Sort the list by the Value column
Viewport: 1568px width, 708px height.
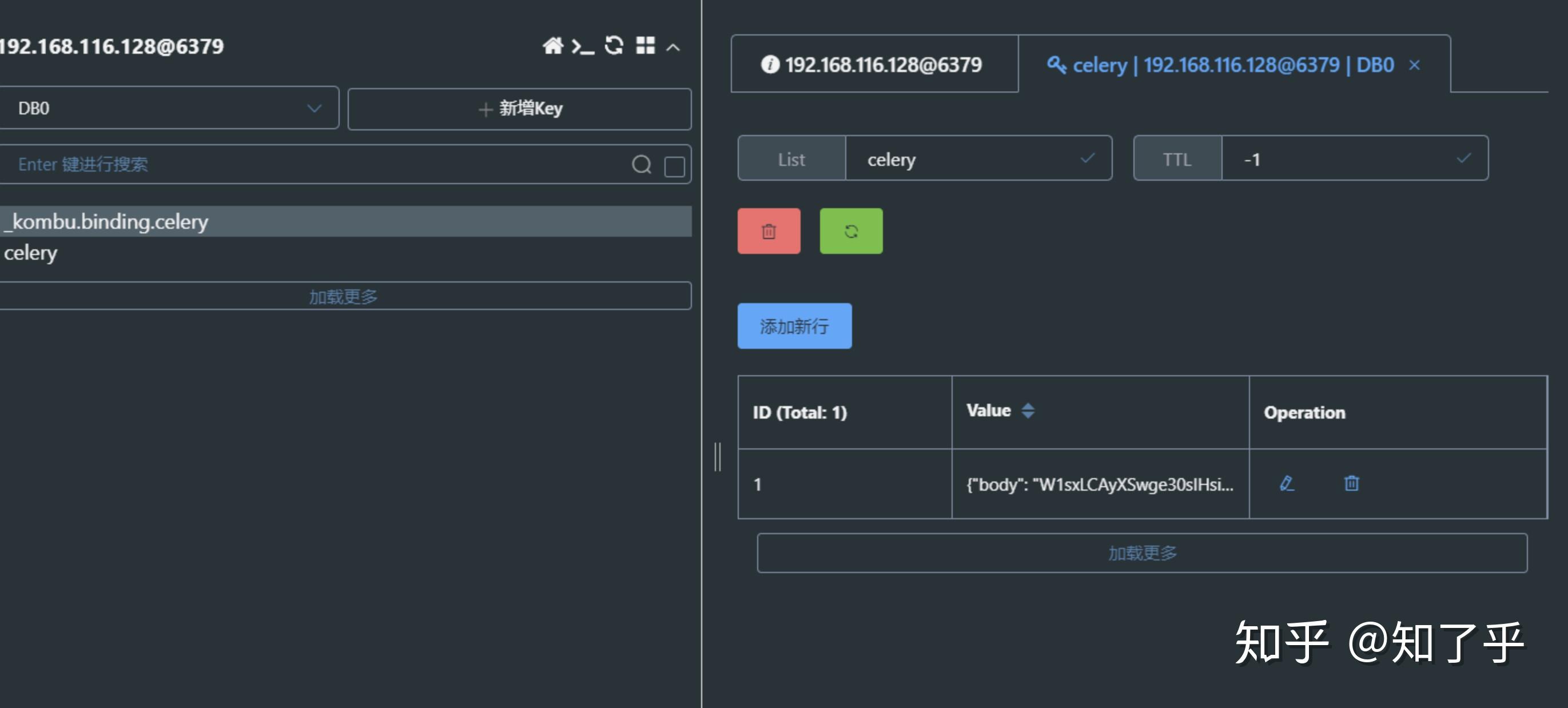click(1028, 410)
